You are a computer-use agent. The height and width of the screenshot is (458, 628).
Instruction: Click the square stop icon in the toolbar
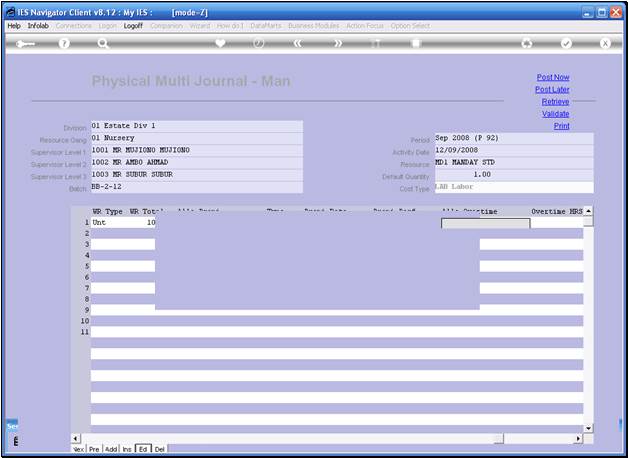click(416, 43)
